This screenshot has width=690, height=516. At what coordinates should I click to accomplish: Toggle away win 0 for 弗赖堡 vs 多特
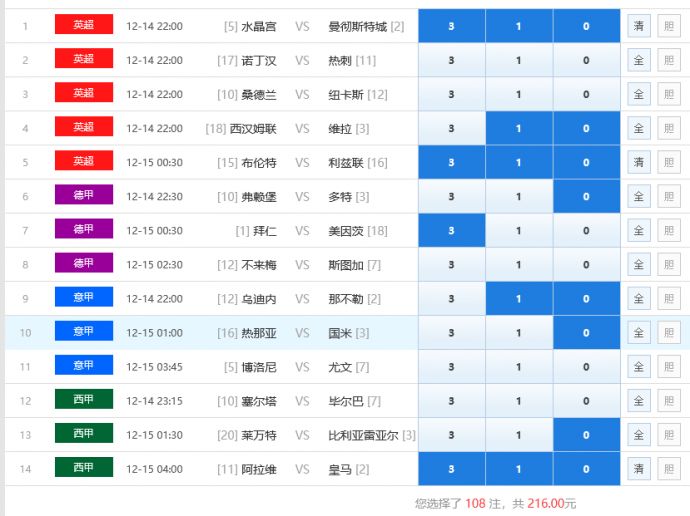[586, 196]
